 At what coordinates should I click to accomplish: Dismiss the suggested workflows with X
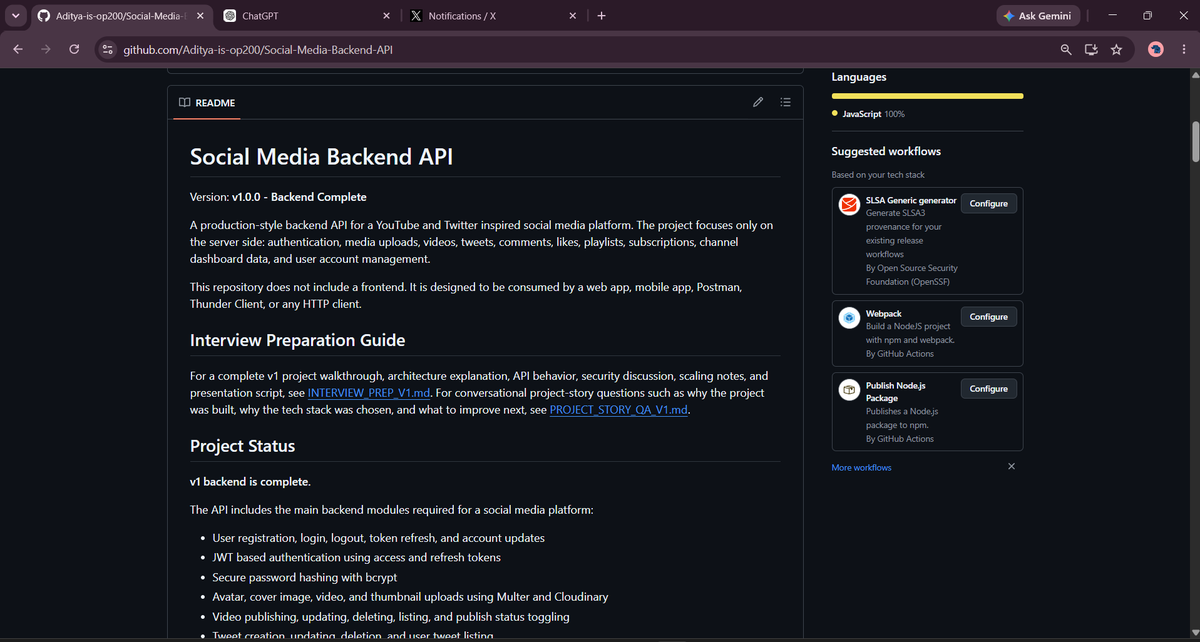(1011, 466)
